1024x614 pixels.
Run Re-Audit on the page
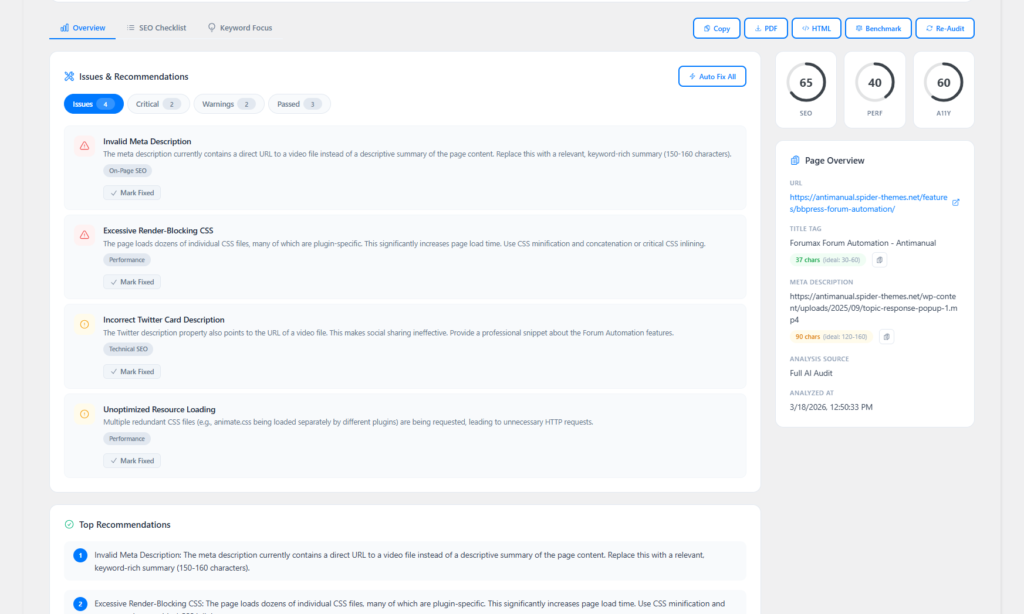pyautogui.click(x=945, y=28)
